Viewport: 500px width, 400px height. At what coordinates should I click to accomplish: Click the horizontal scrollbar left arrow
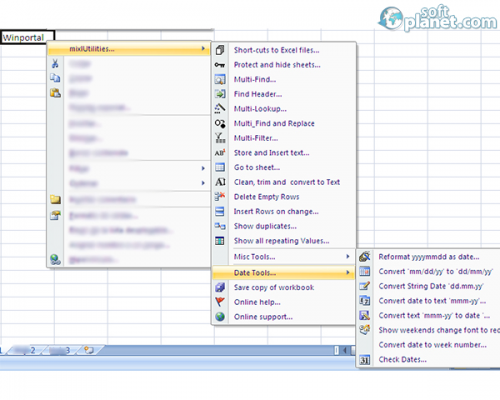[x=345, y=350]
